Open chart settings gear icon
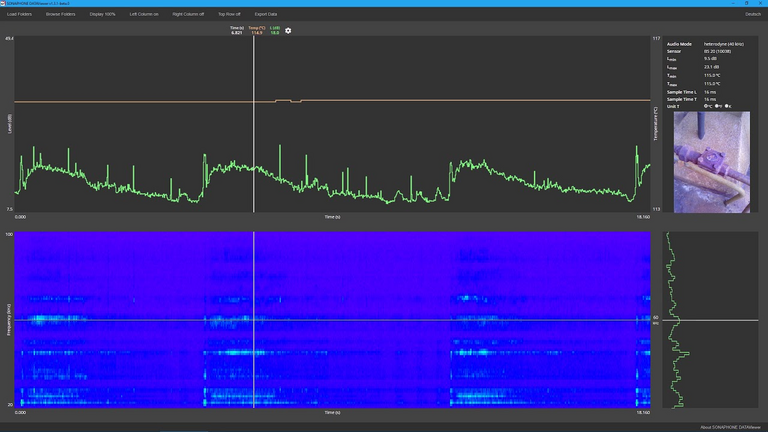The height and width of the screenshot is (432, 768). (x=288, y=31)
